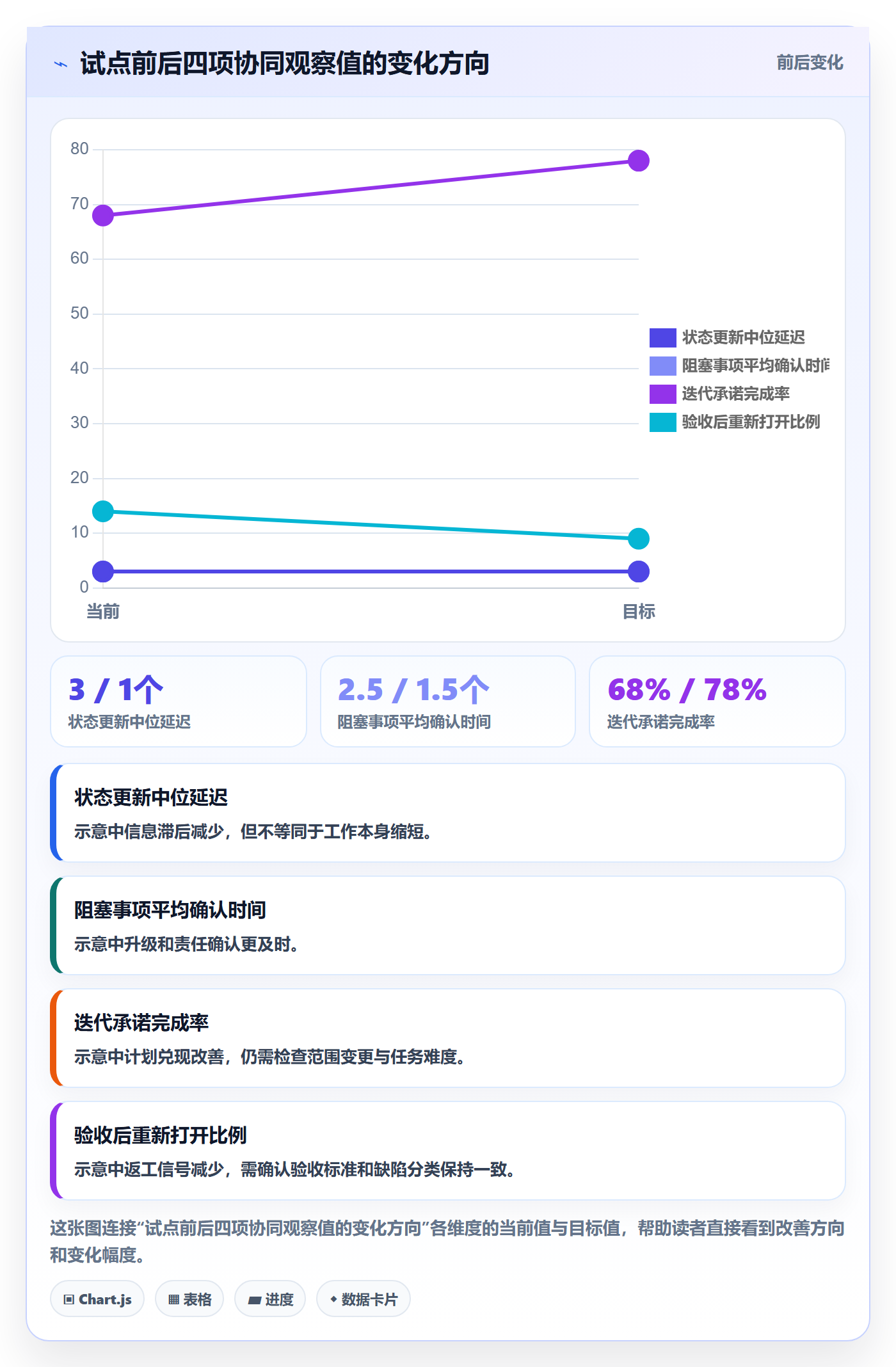Click the chart title 试点前后四项协同观察值的变化方向
The image size is (896, 1367).
pyautogui.click(x=285, y=64)
